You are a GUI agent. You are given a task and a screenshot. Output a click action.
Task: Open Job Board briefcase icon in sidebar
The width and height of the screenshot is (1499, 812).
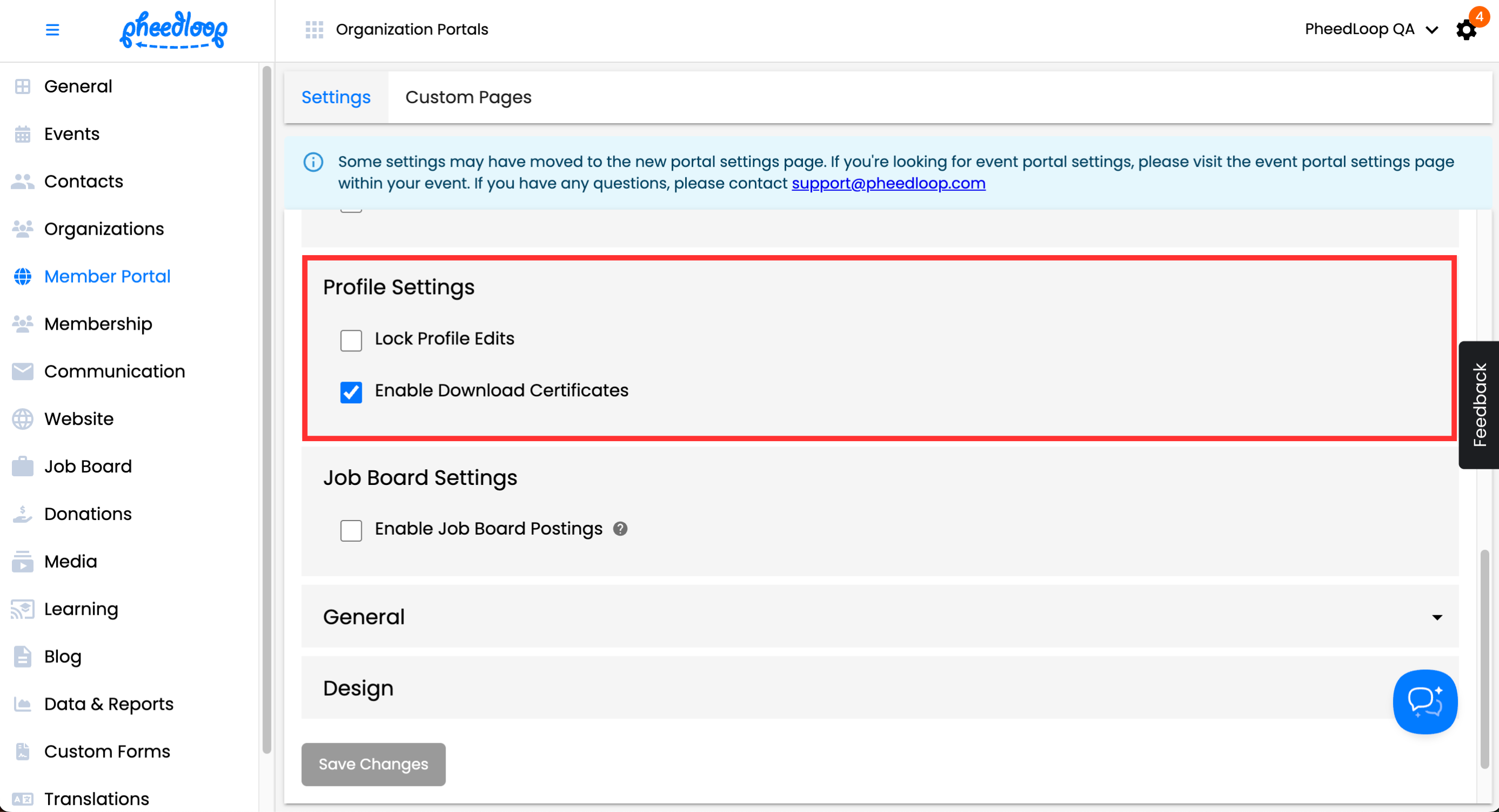tap(23, 467)
